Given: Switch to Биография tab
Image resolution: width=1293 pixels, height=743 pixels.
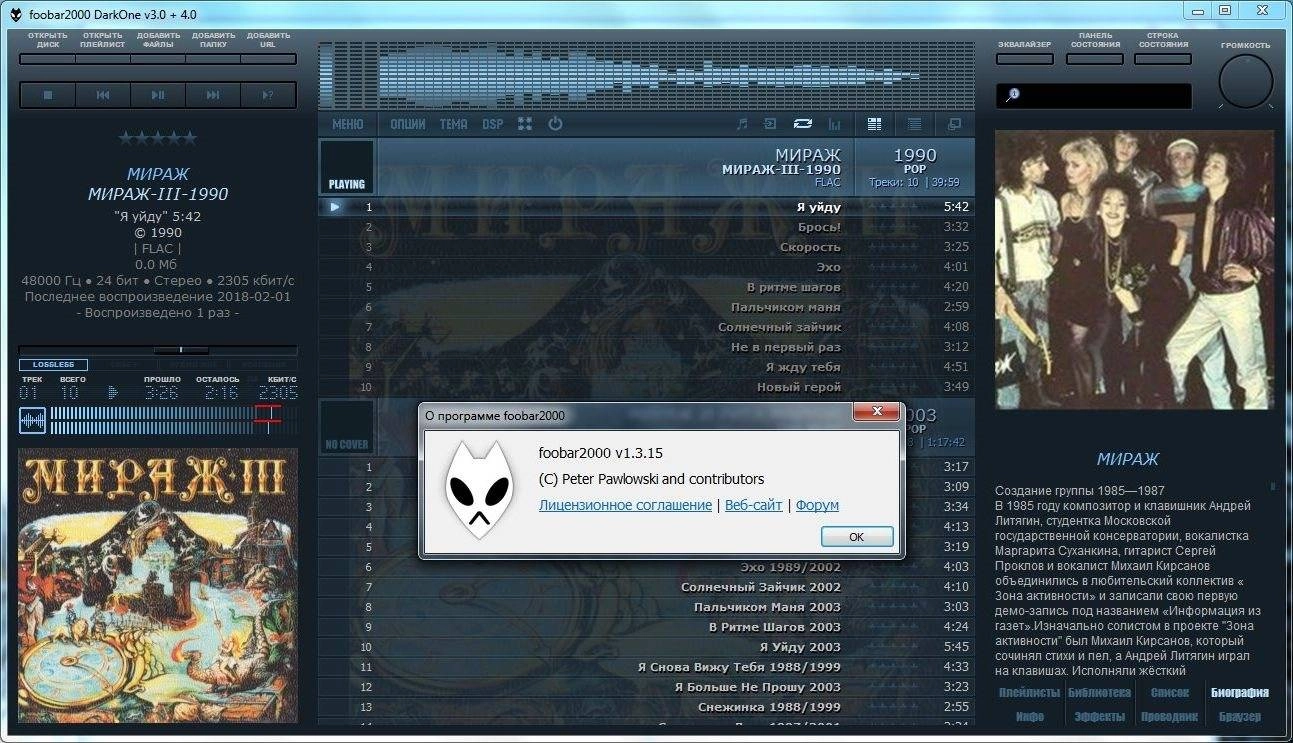Looking at the screenshot, I should tap(1240, 692).
